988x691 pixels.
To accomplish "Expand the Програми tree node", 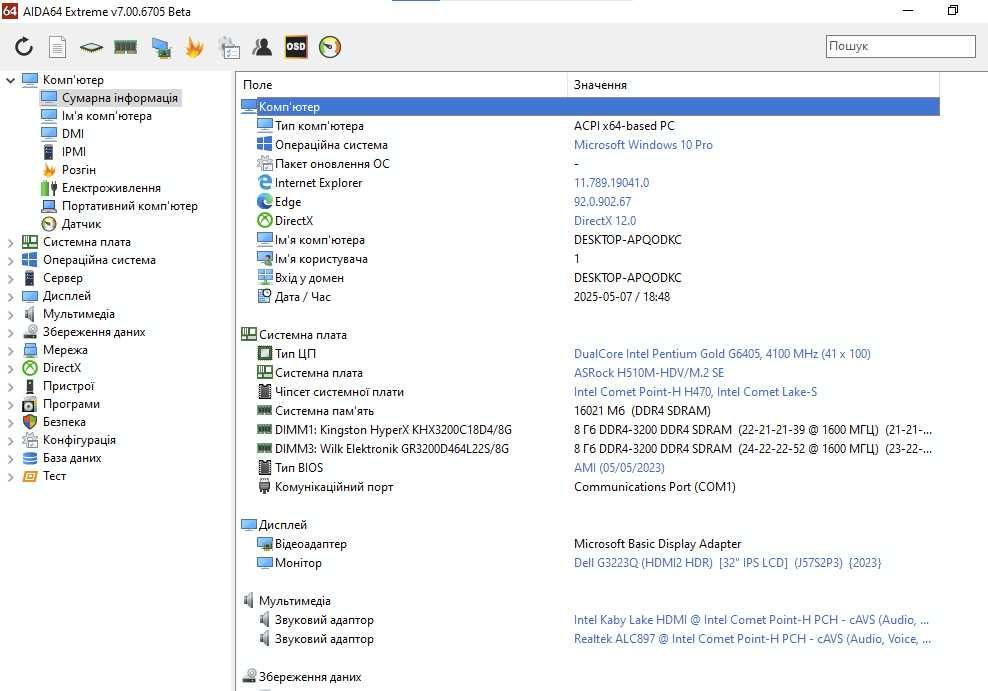I will [x=11, y=404].
